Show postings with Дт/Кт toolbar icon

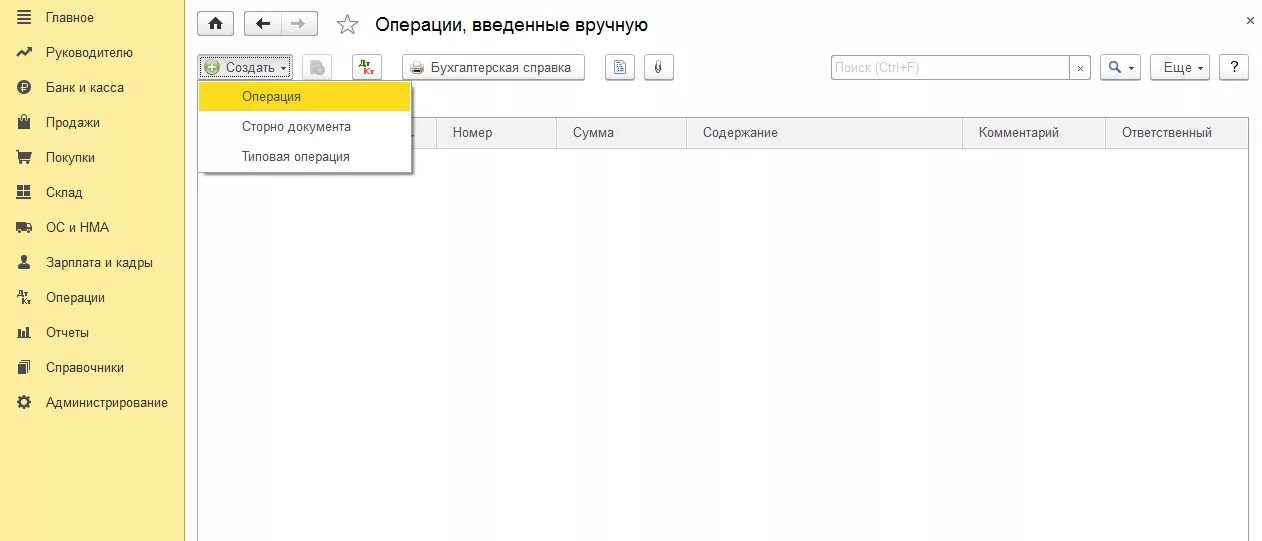pyautogui.click(x=367, y=67)
